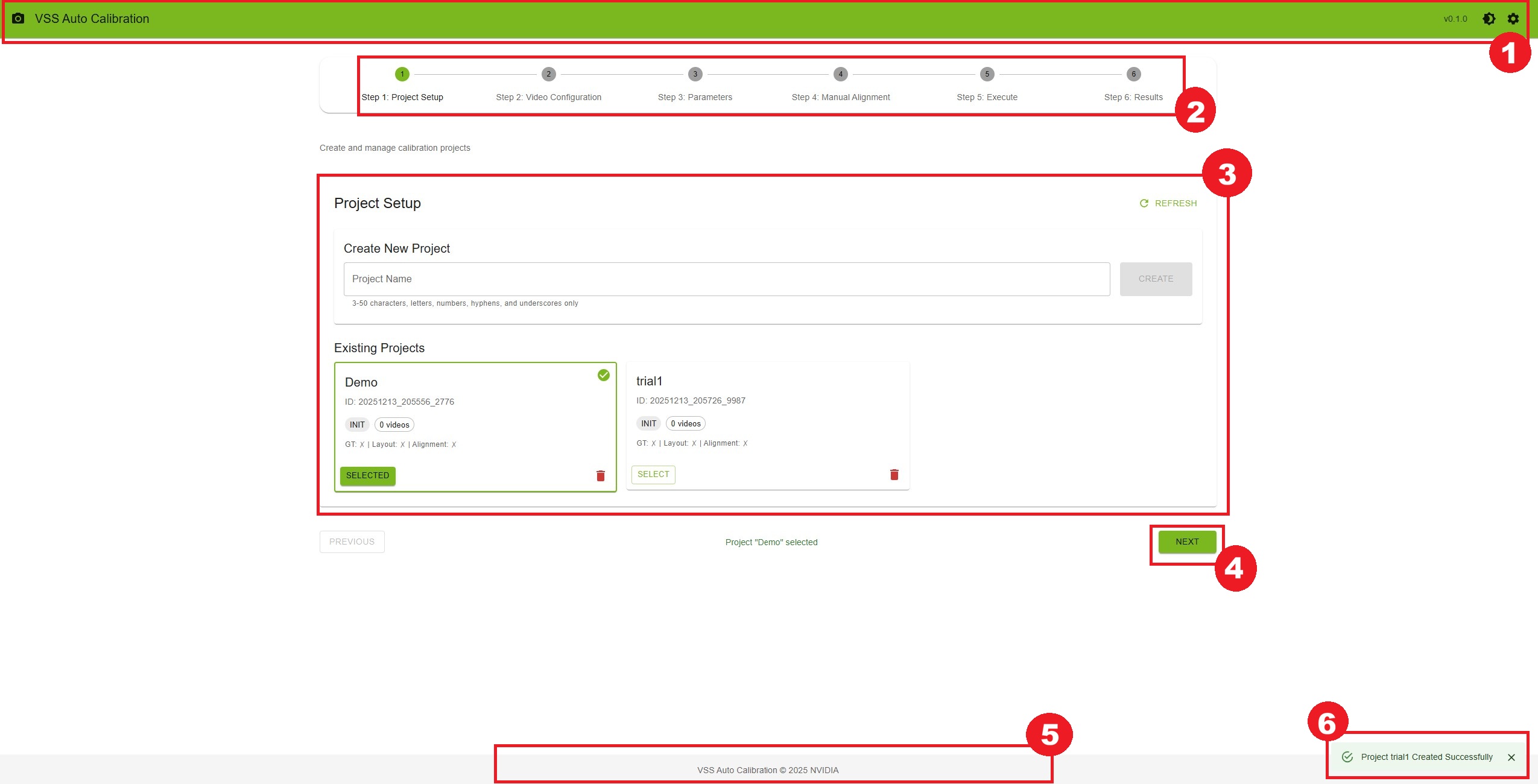The image size is (1538, 784).
Task: Navigate to Step 6: Results
Action: pos(1133,74)
